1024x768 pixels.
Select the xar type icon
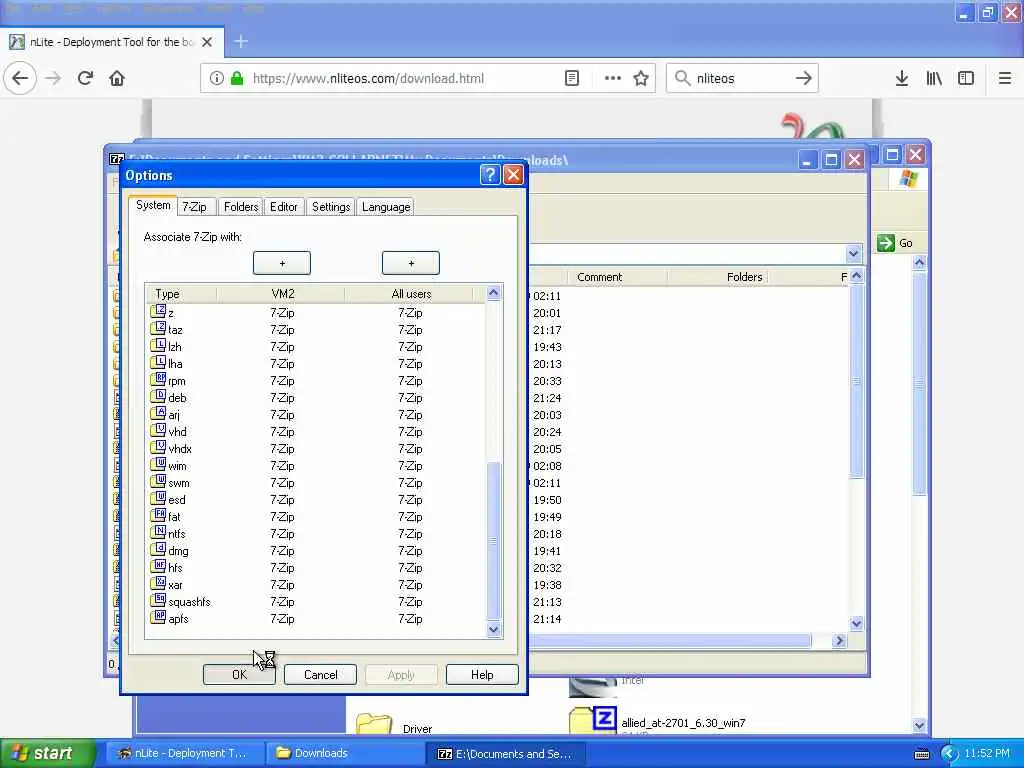click(157, 583)
